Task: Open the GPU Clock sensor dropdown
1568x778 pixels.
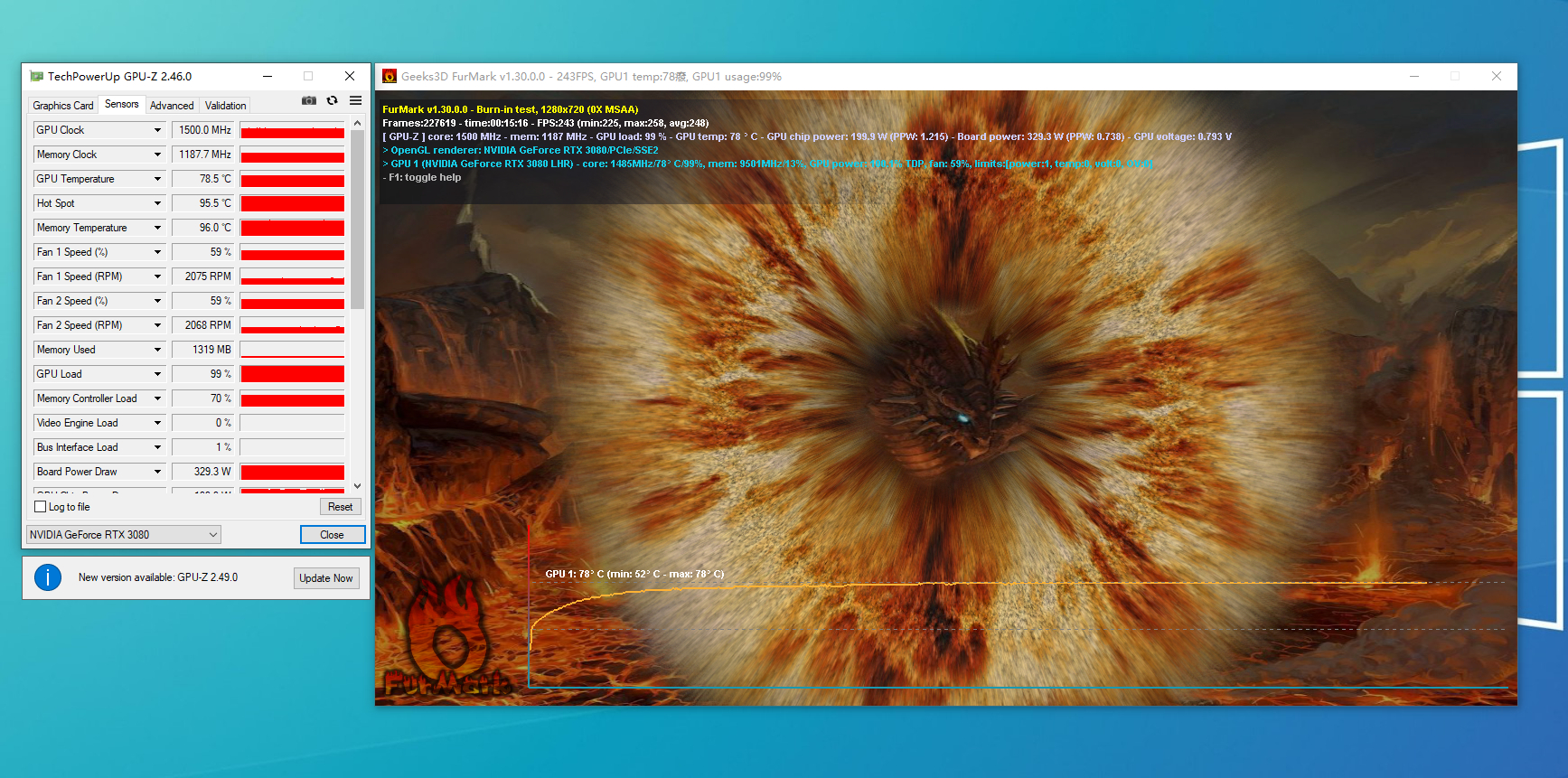Action: pos(157,130)
